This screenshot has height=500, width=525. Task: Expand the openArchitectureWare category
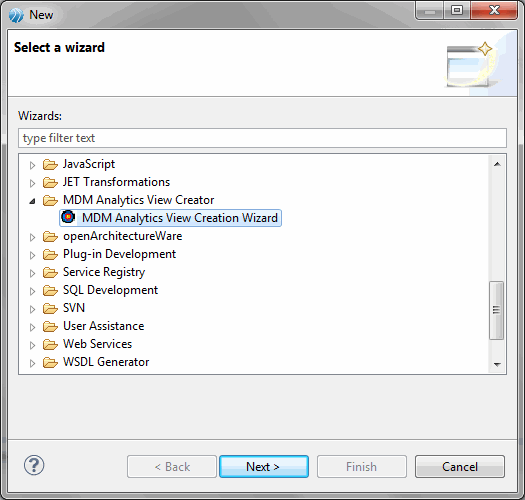tap(32, 237)
